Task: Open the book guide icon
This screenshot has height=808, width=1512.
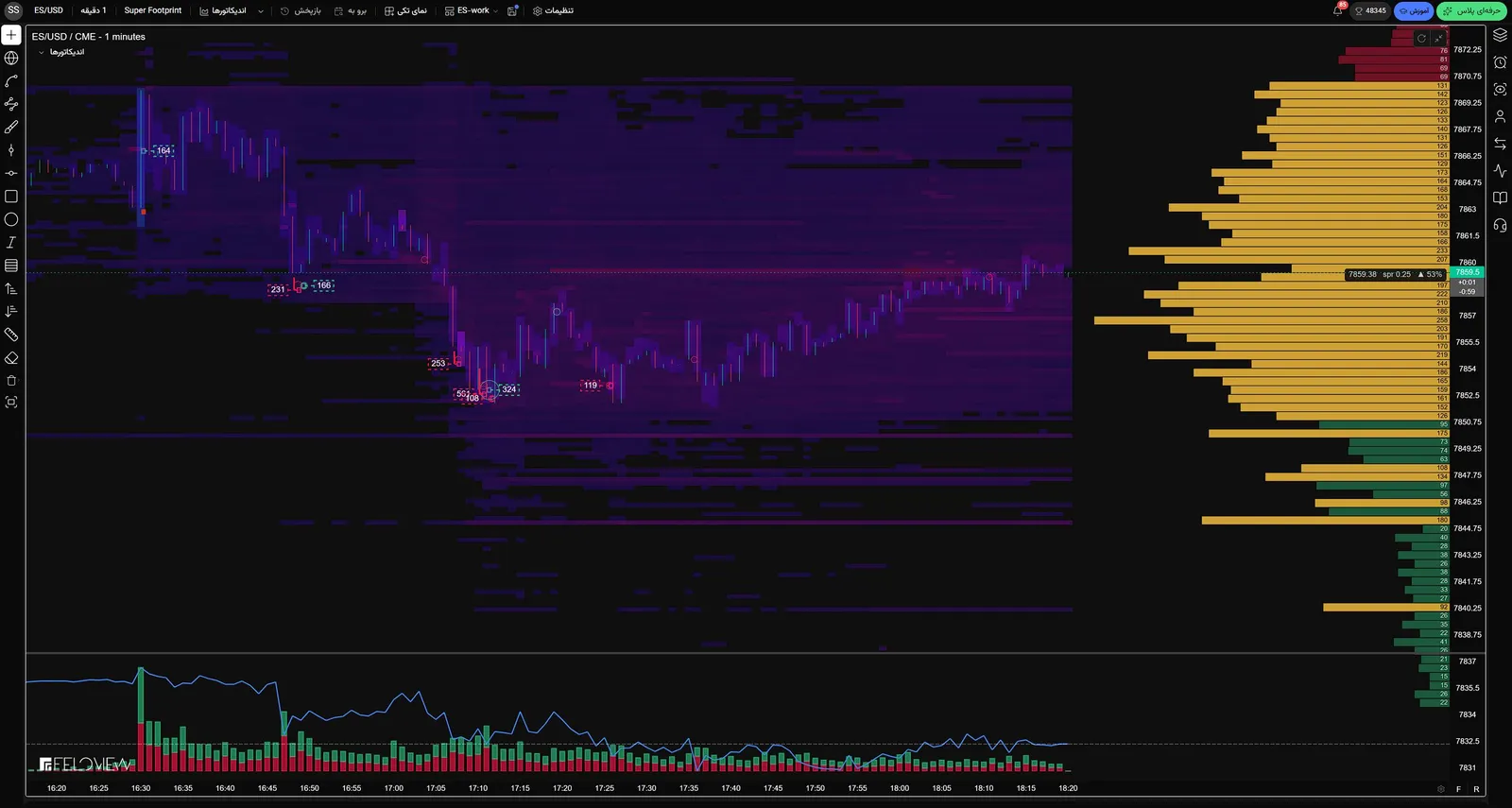Action: coord(1500,198)
